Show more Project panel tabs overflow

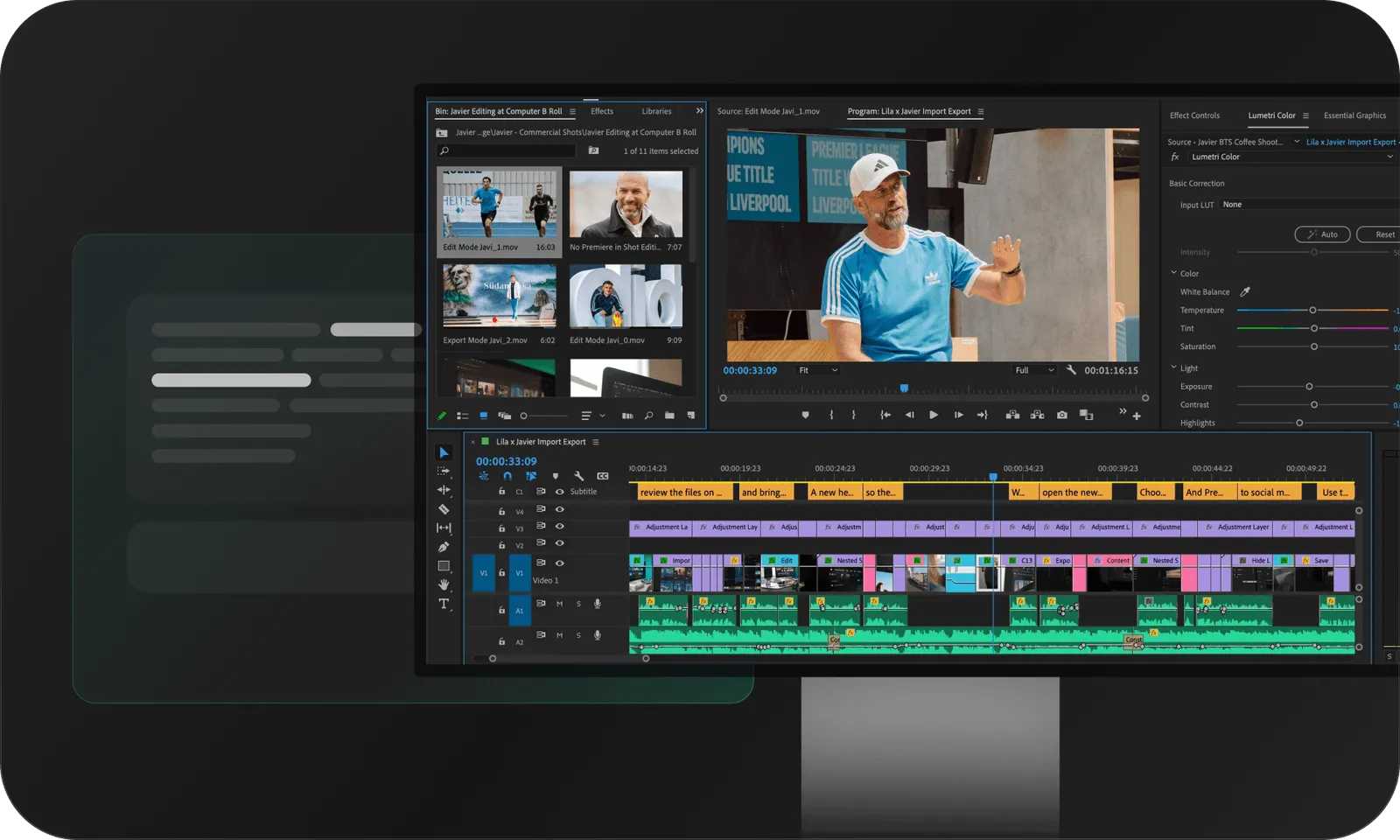point(699,111)
